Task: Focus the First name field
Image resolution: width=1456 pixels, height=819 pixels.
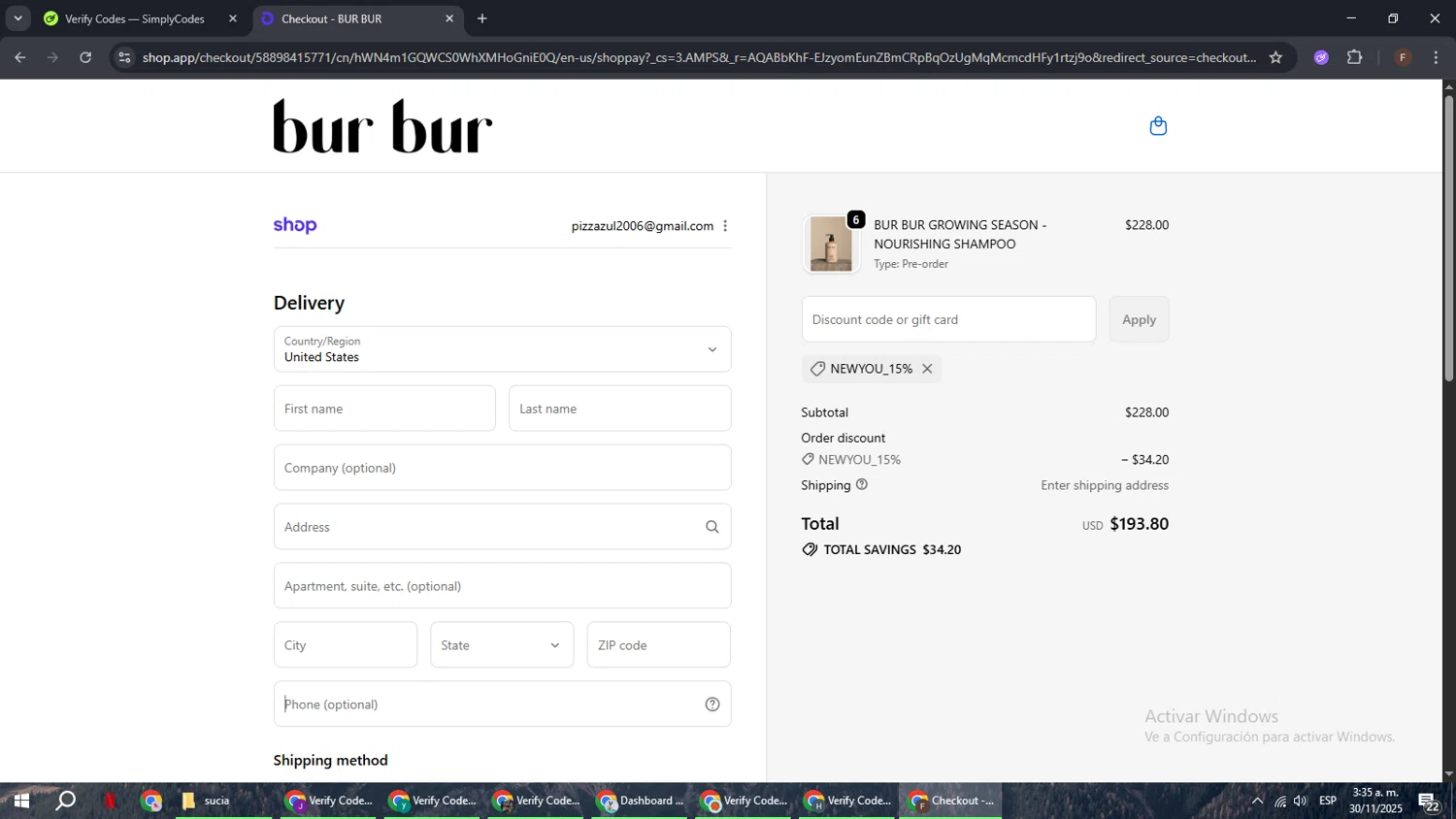Action: click(384, 409)
